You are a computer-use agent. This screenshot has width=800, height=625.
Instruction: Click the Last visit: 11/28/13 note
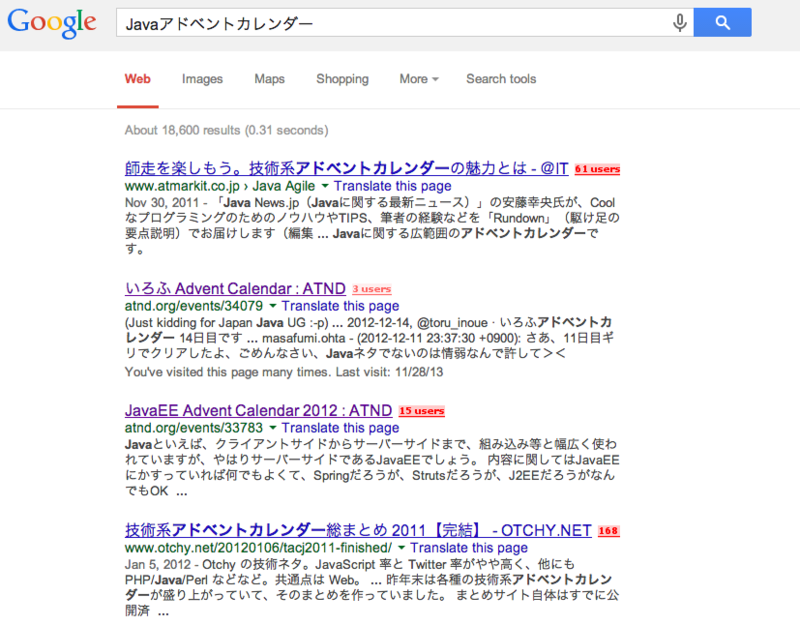[389, 372]
